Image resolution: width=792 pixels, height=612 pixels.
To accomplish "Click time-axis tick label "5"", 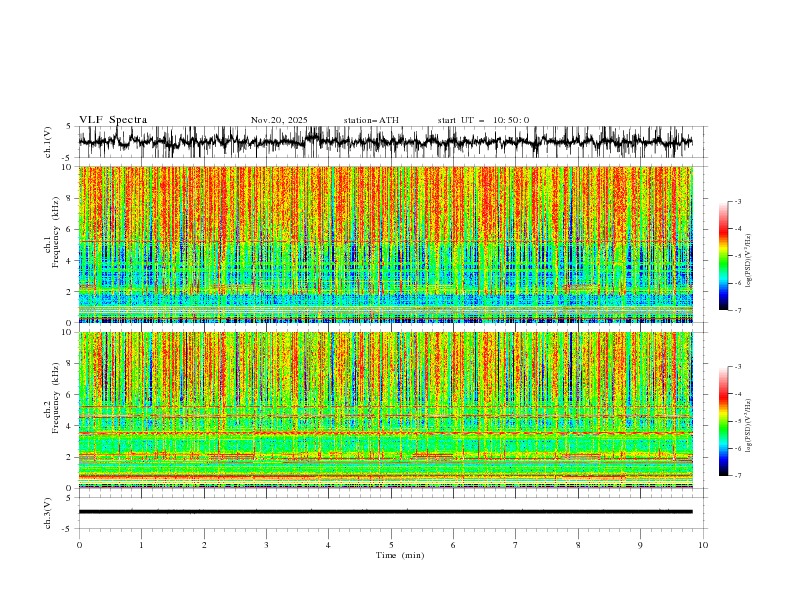I will (x=391, y=545).
